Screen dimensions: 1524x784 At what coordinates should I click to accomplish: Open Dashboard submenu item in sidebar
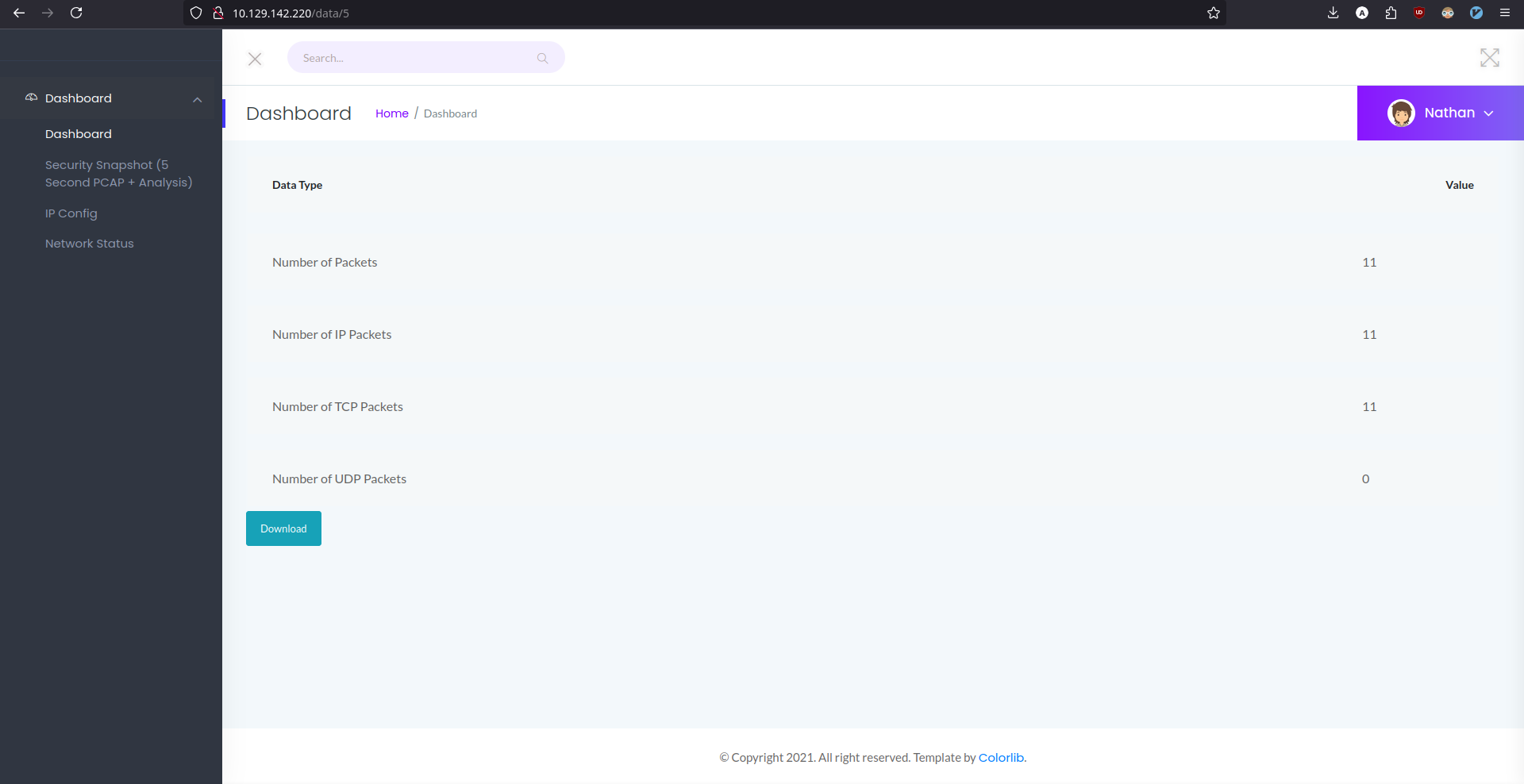pos(79,134)
